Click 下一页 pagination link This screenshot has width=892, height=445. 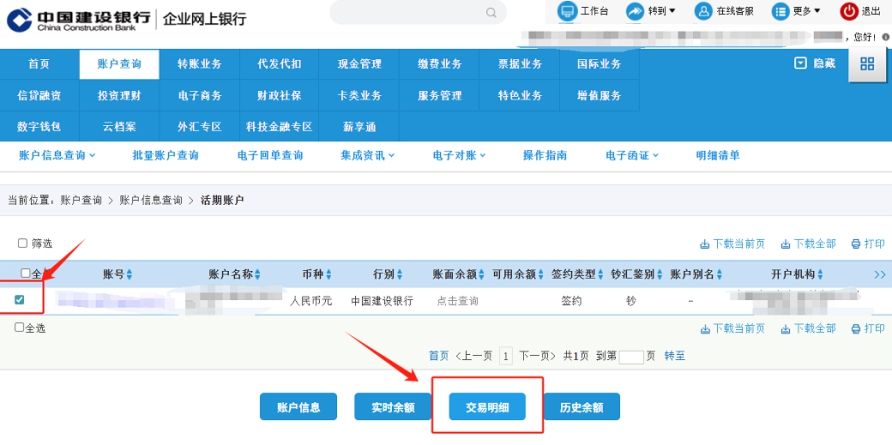click(x=537, y=356)
